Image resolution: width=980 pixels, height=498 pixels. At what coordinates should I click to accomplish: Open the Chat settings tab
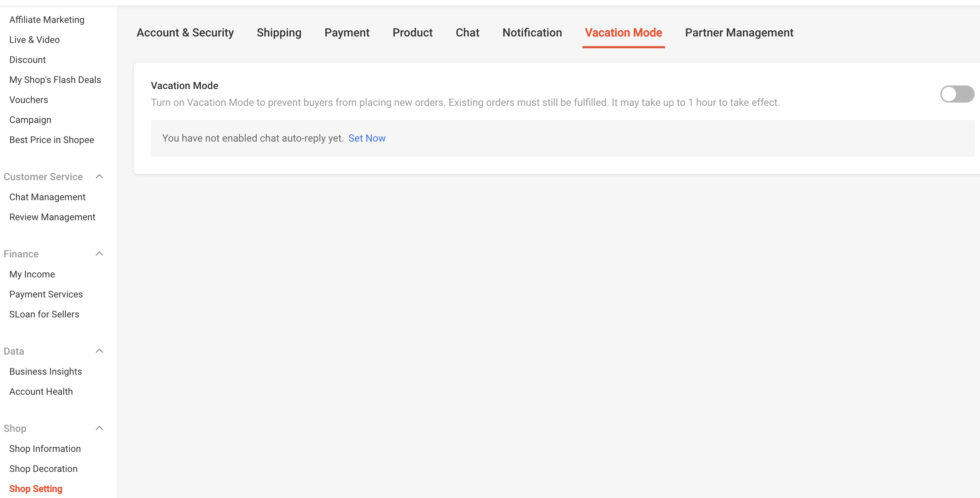(467, 33)
